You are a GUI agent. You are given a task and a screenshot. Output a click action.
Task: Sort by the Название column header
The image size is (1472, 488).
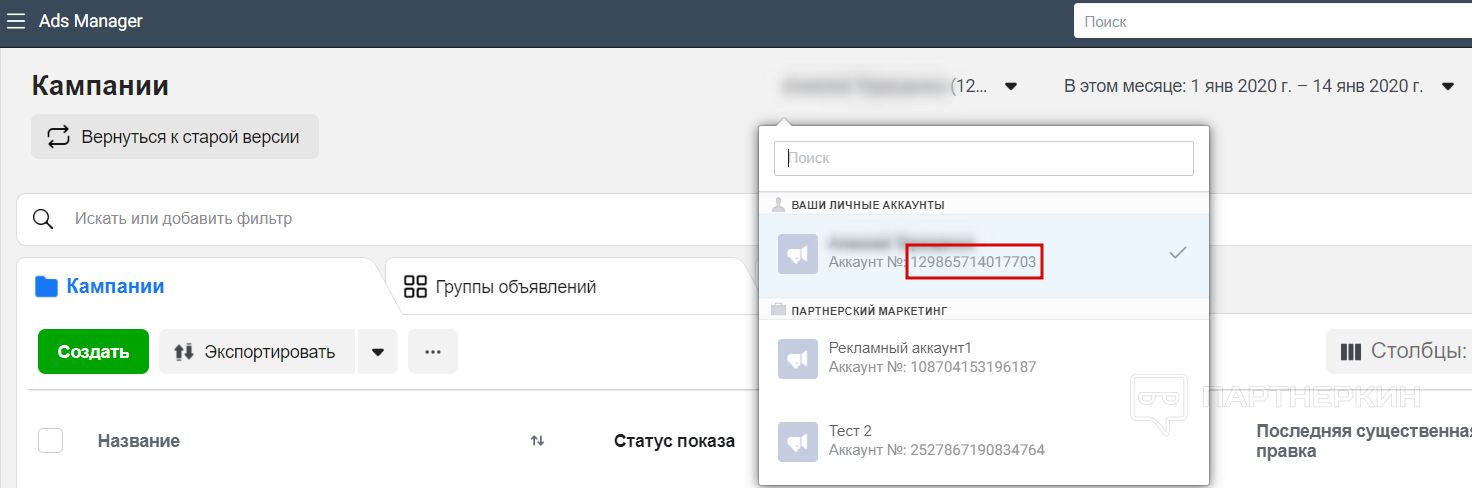(139, 441)
